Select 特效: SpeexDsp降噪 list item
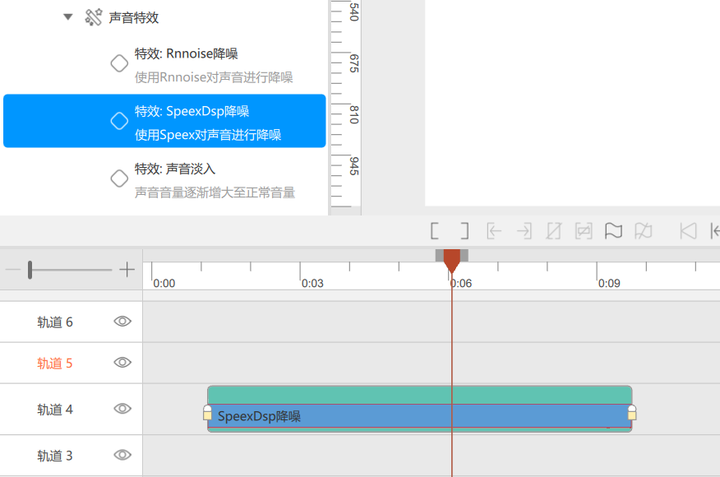 coord(164,121)
